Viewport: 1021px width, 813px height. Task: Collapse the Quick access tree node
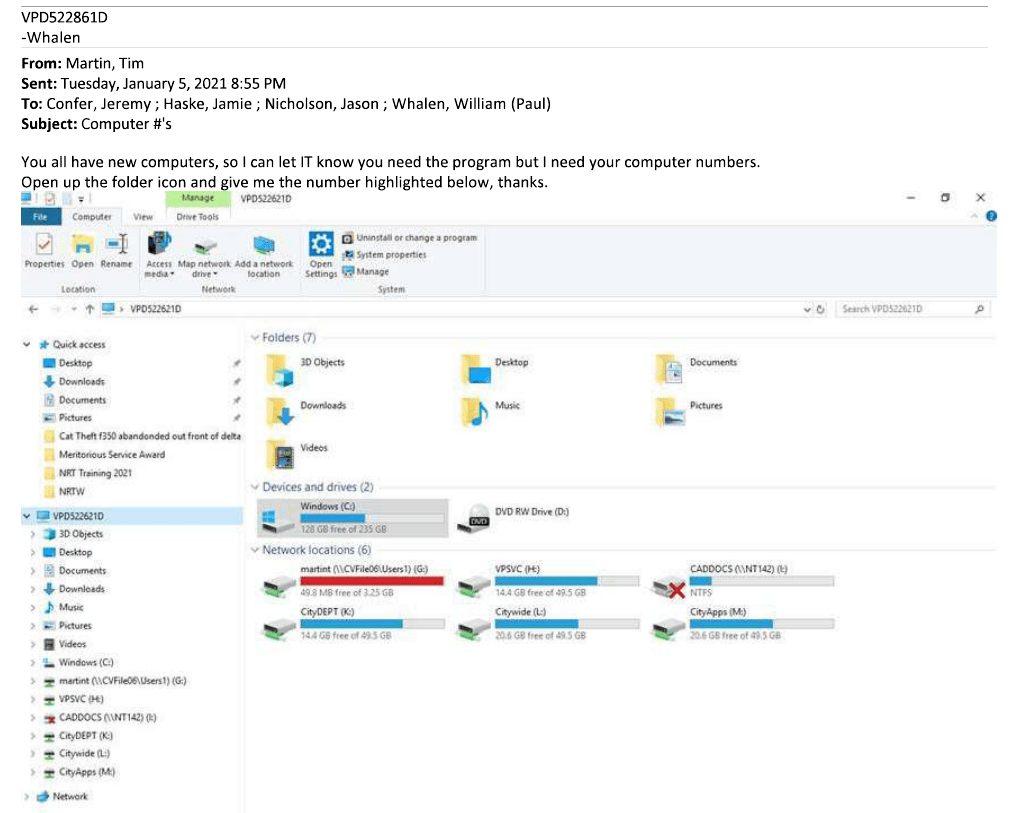point(27,344)
